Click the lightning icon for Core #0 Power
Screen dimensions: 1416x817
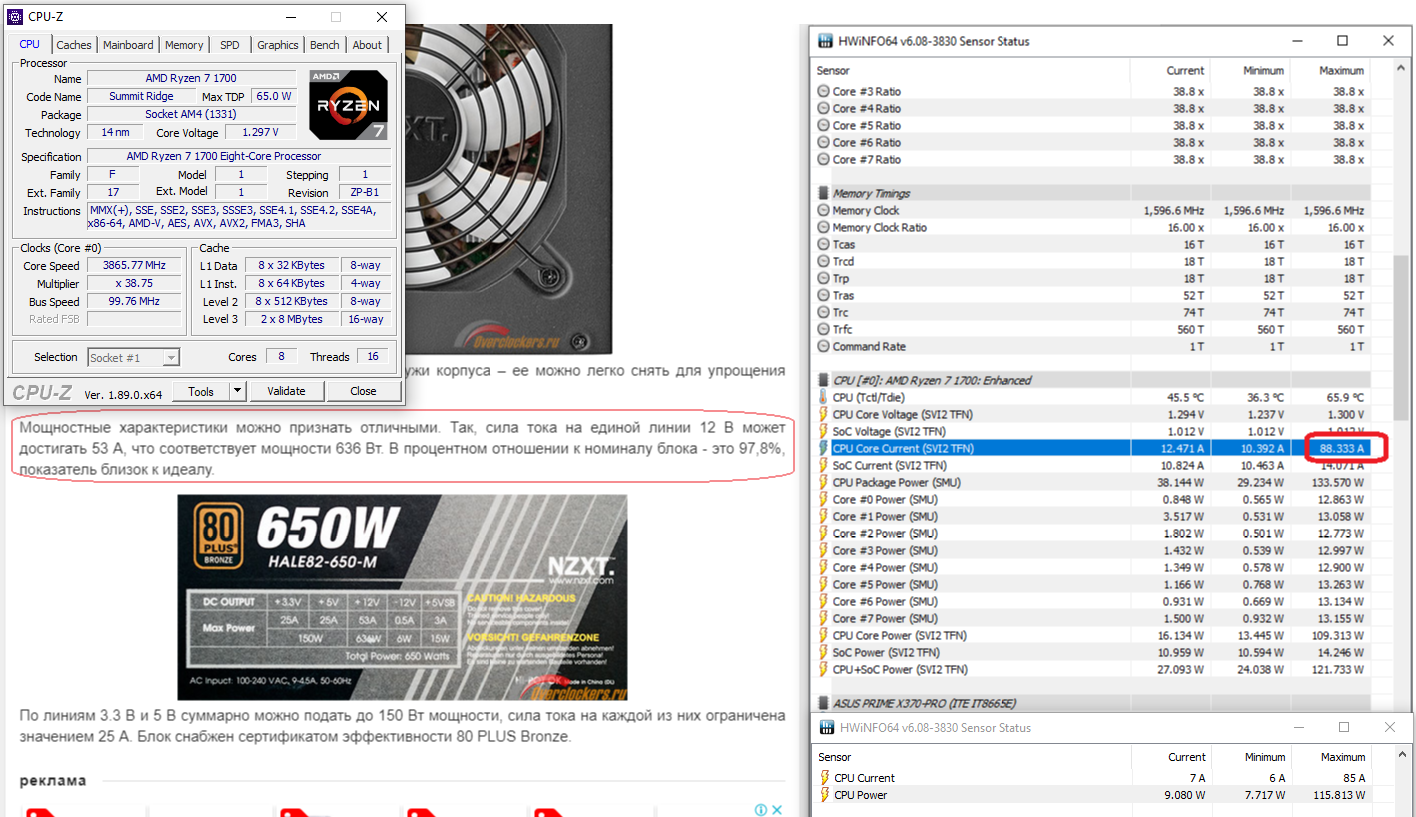[823, 500]
